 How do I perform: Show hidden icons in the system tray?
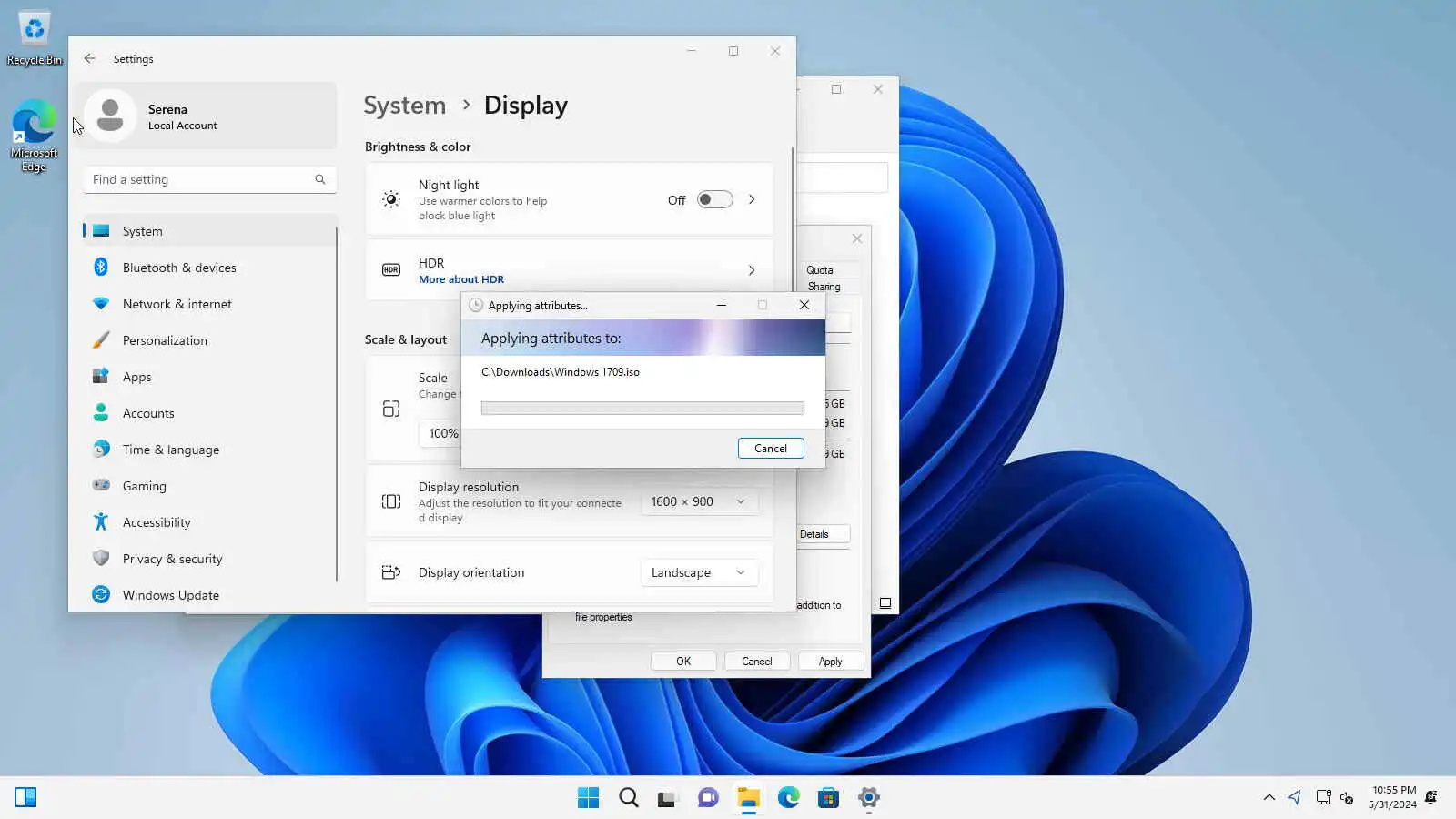[x=1269, y=798]
